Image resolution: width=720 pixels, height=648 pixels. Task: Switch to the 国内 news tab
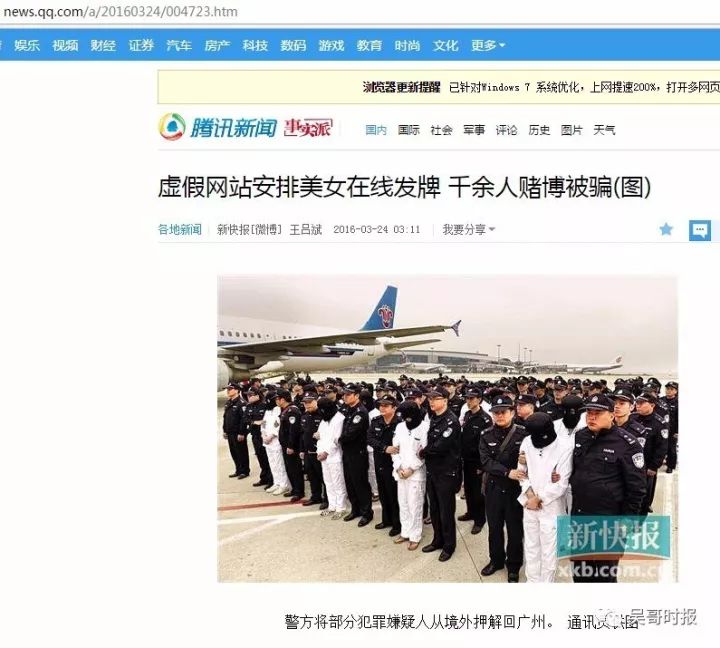(x=376, y=130)
